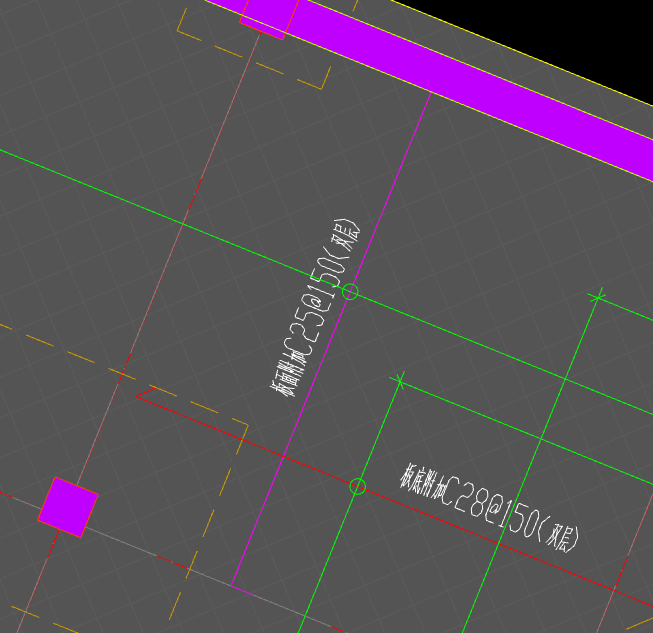Click the text 板面附加C25@150(双层)
653x633 pixels.
point(315,307)
